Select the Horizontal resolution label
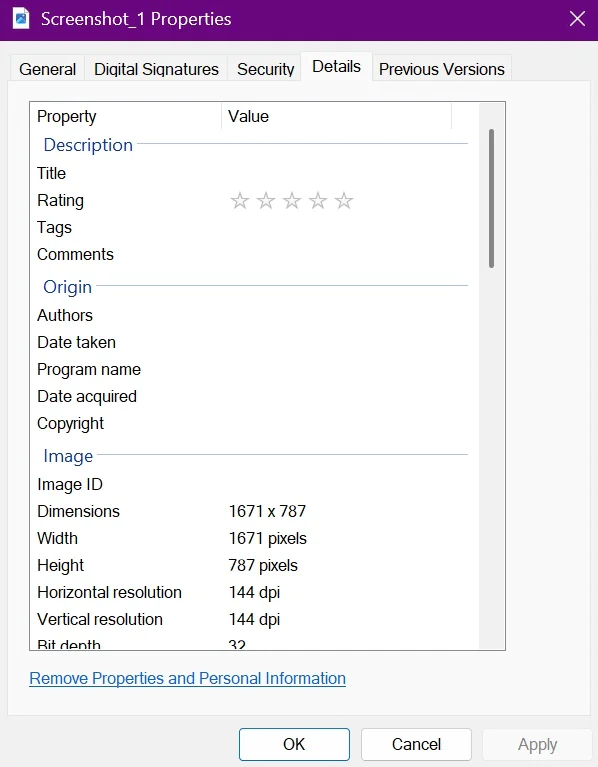Viewport: 598px width, 767px height. click(x=110, y=592)
